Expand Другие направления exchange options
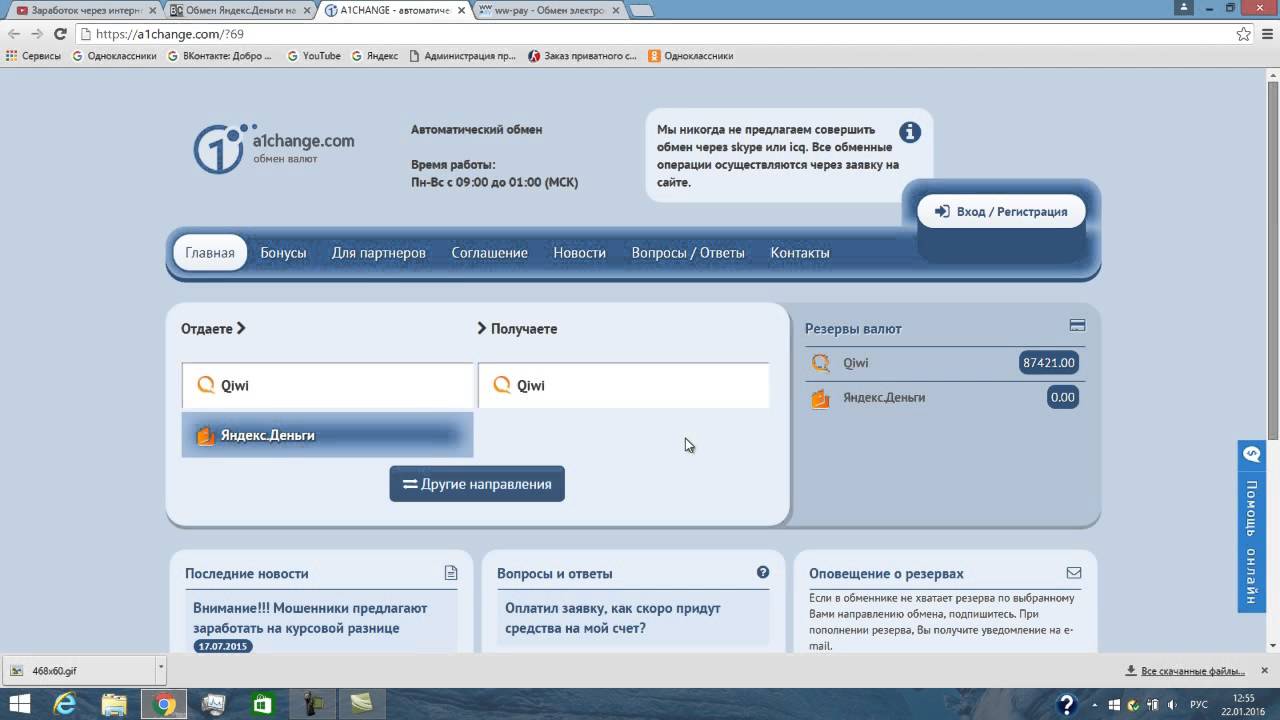The height and width of the screenshot is (720, 1280). (x=477, y=484)
